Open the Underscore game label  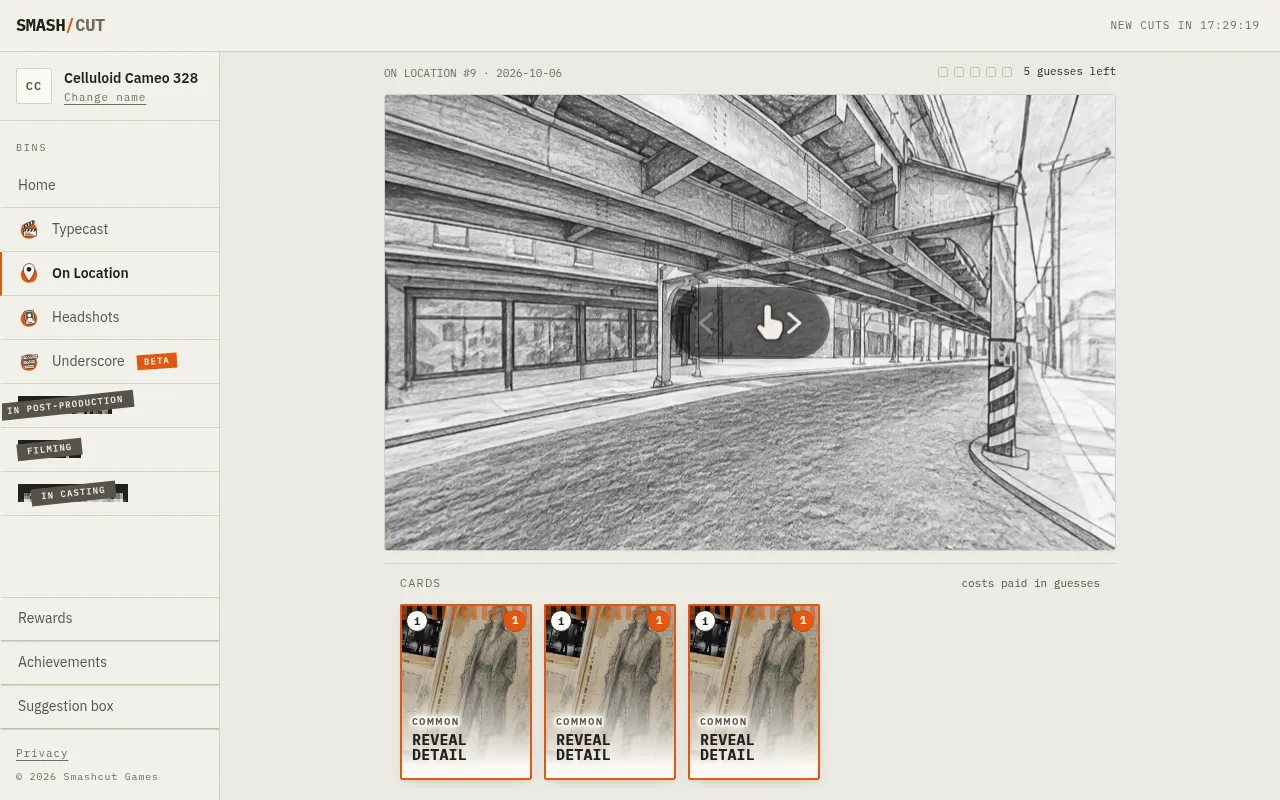pyautogui.click(x=88, y=361)
